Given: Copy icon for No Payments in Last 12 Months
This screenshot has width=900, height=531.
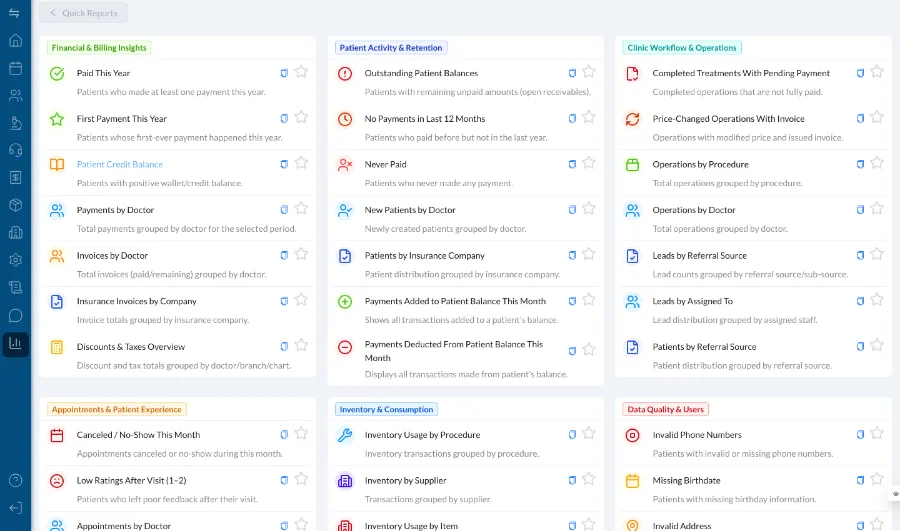Looking at the screenshot, I should (x=572, y=118).
